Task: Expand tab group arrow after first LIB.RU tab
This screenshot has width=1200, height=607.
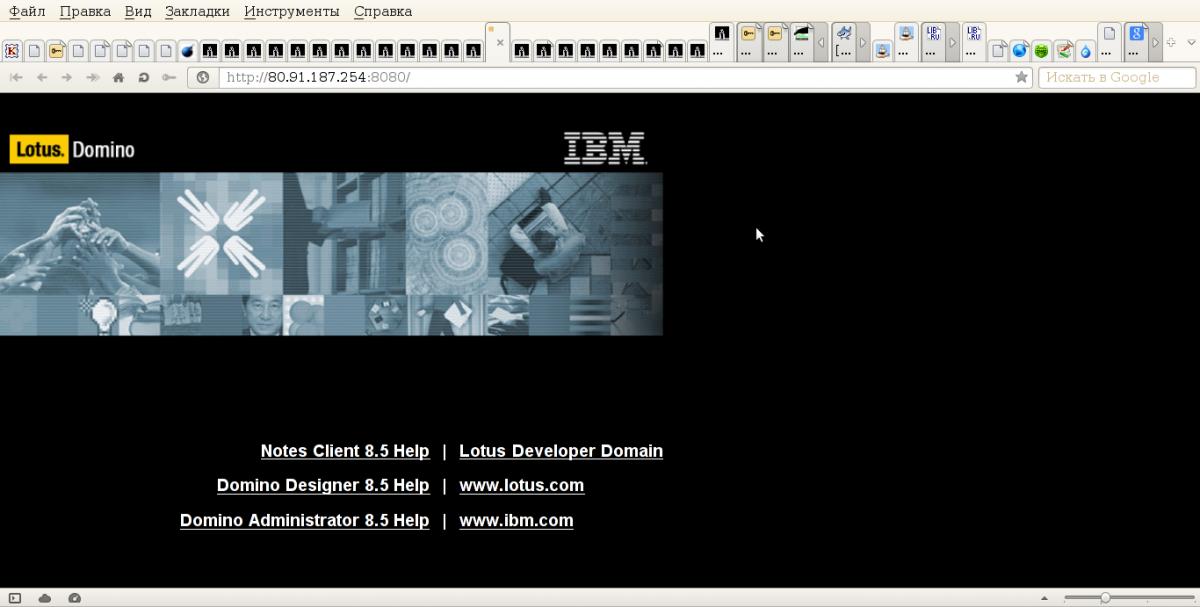Action: pos(952,43)
